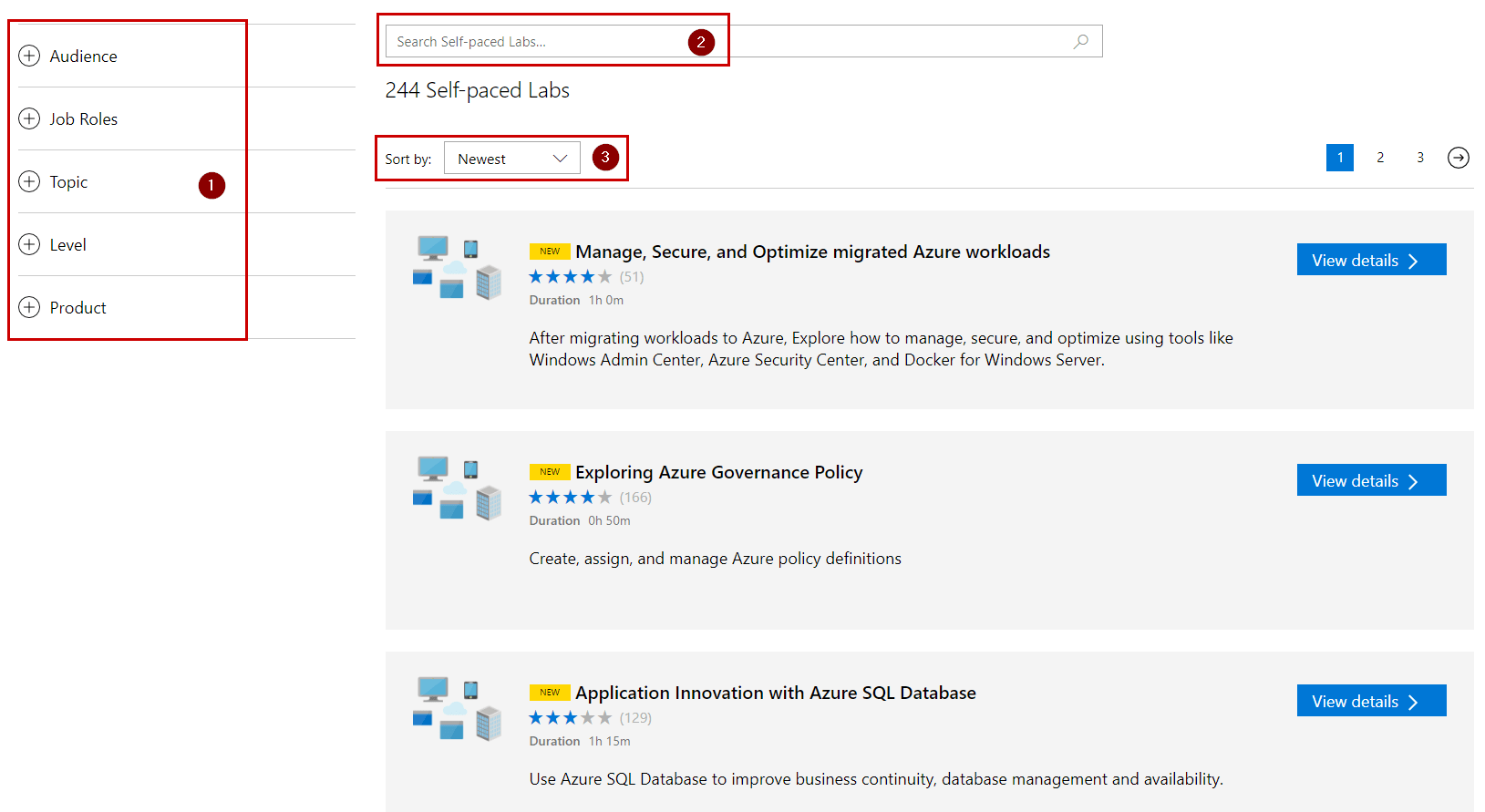Viewport: 1485px width, 812px height.
Task: Click the 'After migrating workloads to Azure' description
Action: click(x=881, y=349)
